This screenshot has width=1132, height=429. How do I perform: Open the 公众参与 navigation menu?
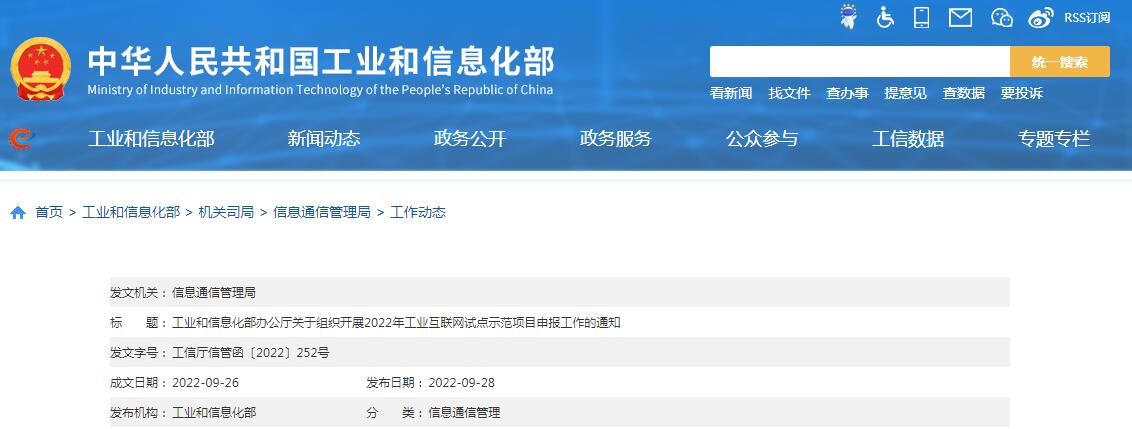pos(762,139)
